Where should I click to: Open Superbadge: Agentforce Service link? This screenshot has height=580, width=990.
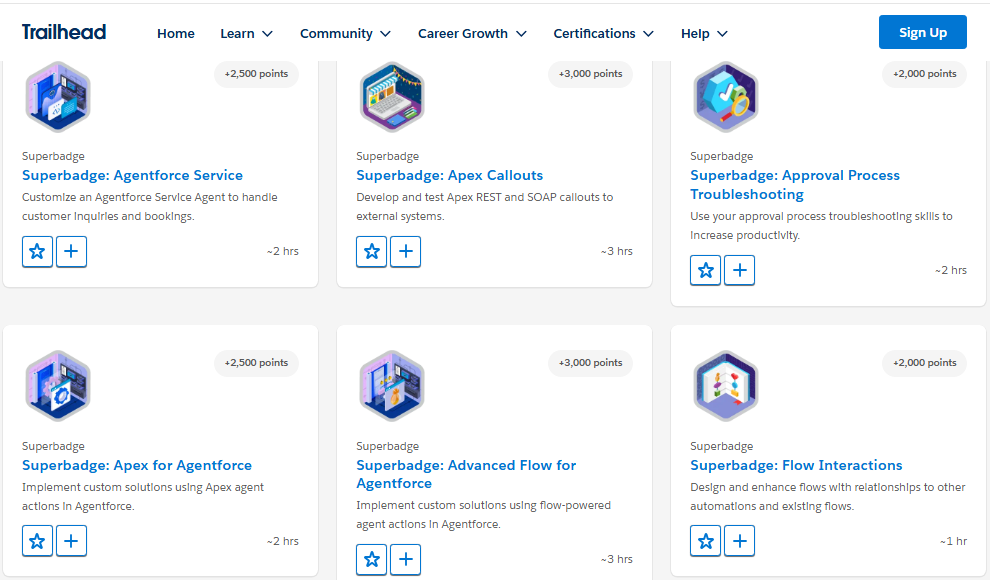click(x=133, y=175)
